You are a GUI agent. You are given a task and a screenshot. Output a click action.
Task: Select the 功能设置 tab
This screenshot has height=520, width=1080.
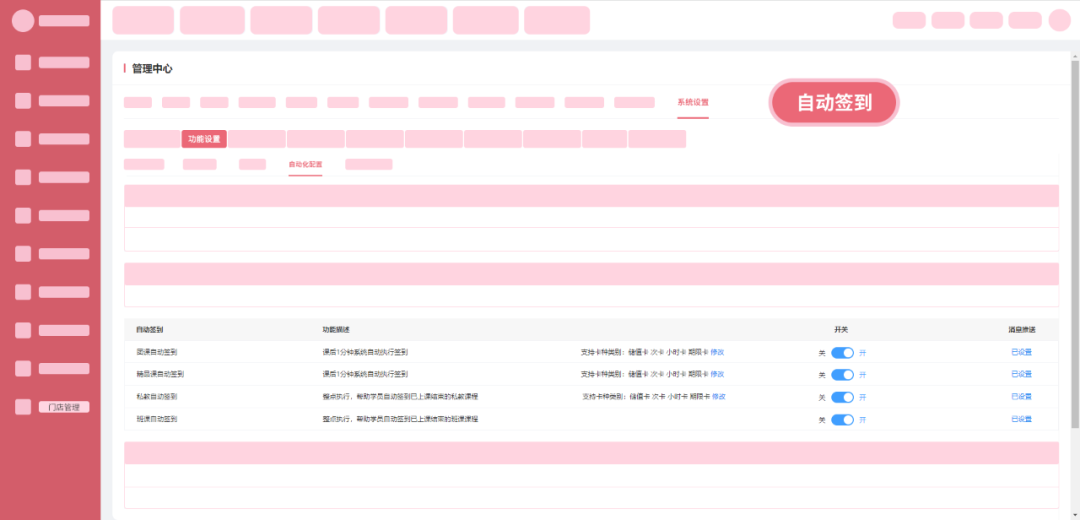(x=204, y=139)
